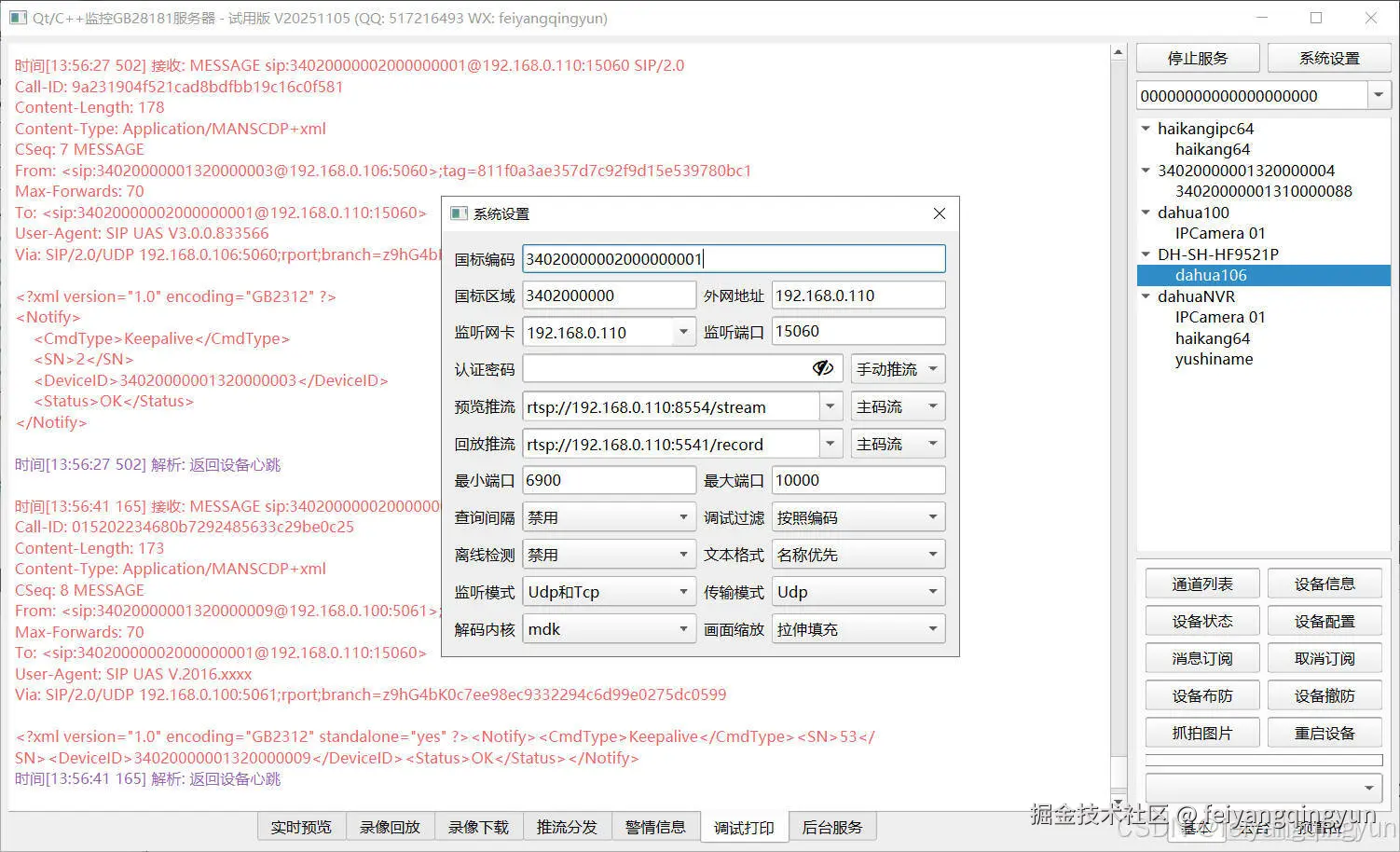Click the 设备信息 button
This screenshot has height=852, width=1400.
pos(1325,584)
